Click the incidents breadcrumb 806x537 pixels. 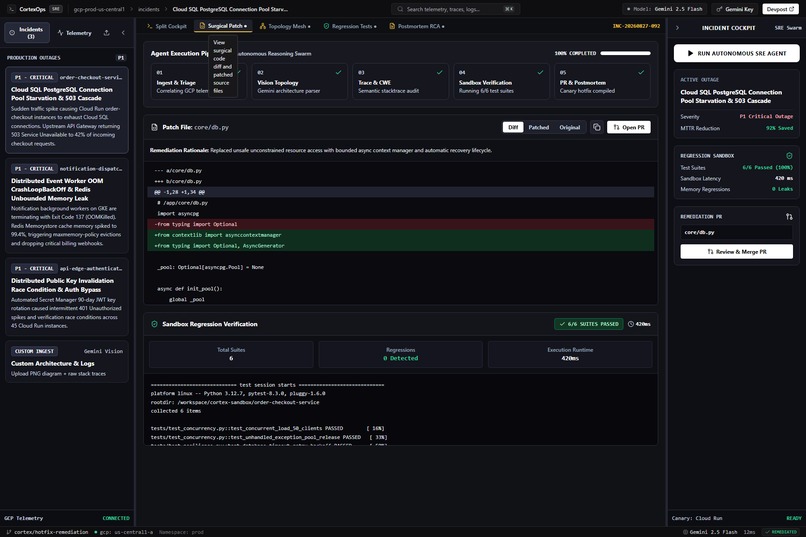pos(149,9)
